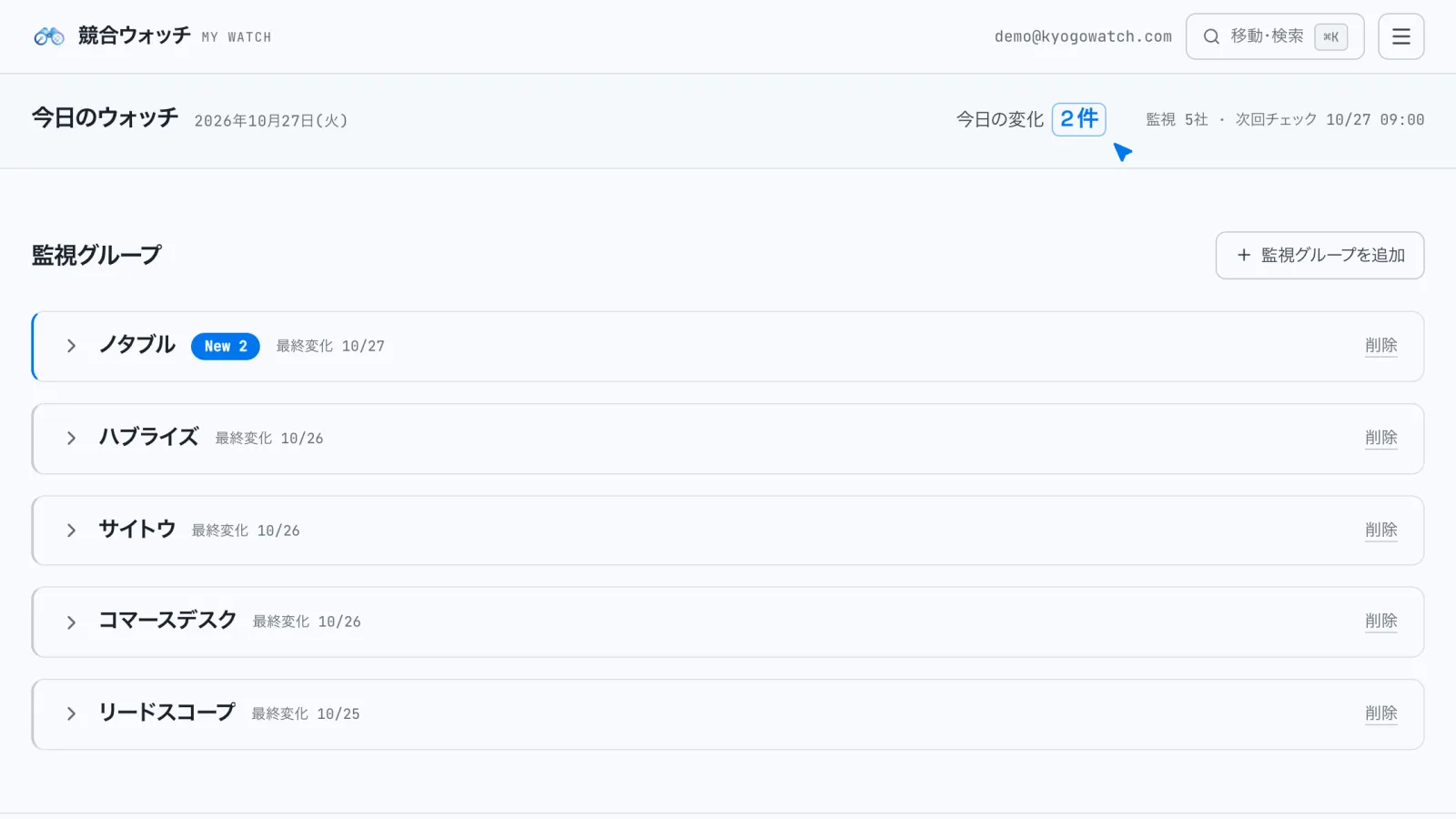Click the ハブライズ group name
Viewport: 1456px width, 819px height.
coord(148,437)
